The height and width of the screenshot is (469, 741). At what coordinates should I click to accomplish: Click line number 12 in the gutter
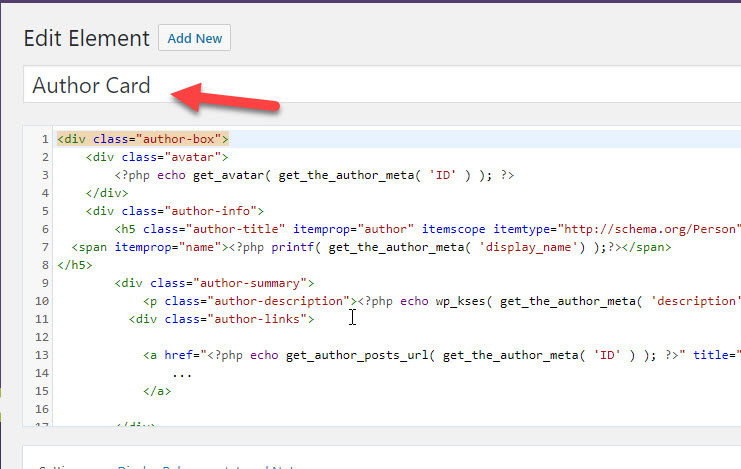pyautogui.click(x=42, y=337)
